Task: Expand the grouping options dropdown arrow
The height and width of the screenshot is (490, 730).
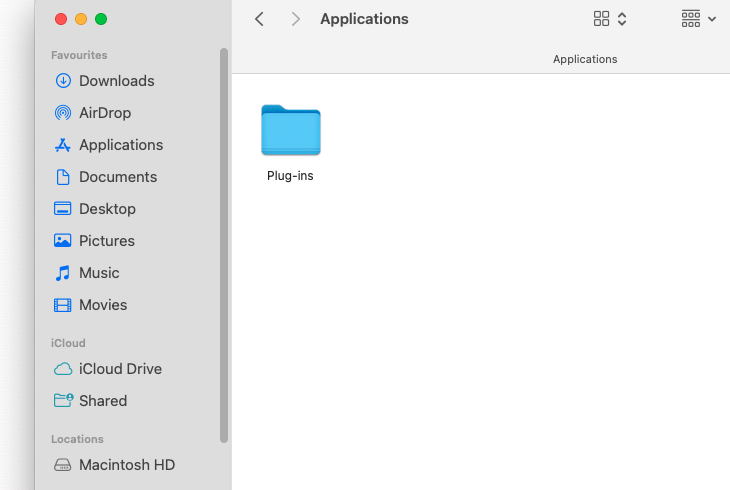Action: click(712, 19)
